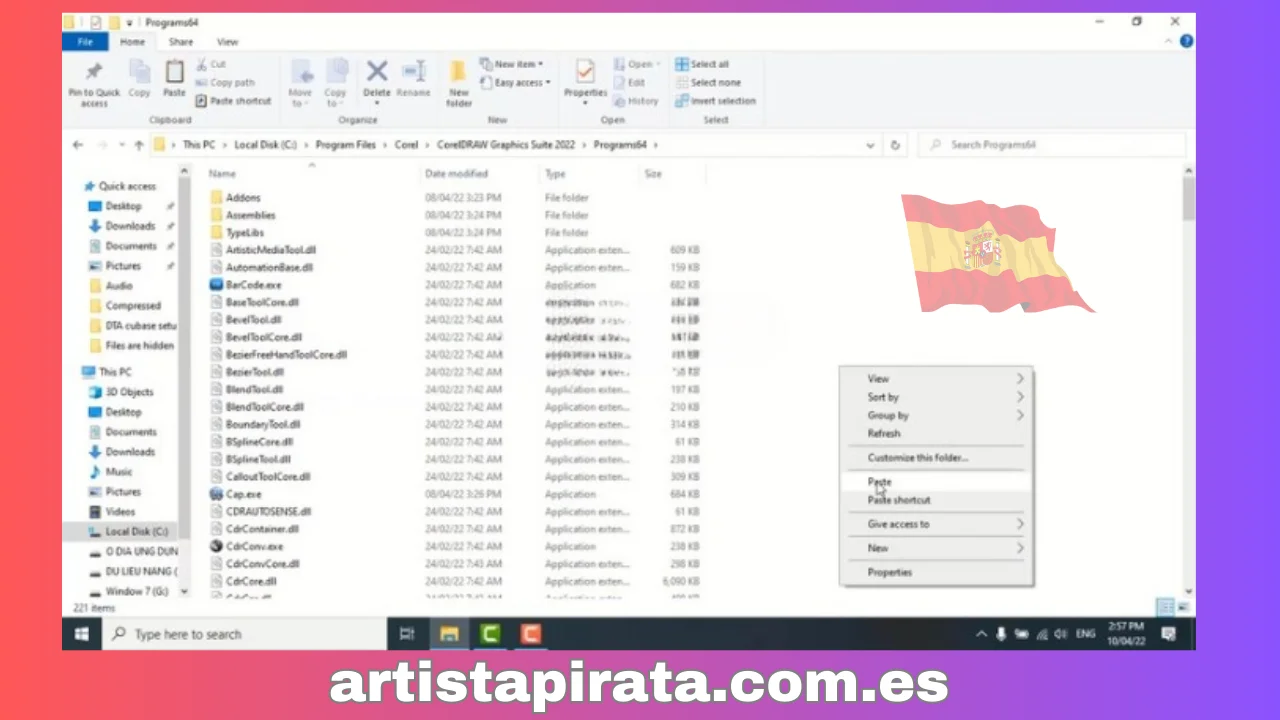Image resolution: width=1280 pixels, height=720 pixels.
Task: Click Edit in the Open group
Action: click(630, 82)
